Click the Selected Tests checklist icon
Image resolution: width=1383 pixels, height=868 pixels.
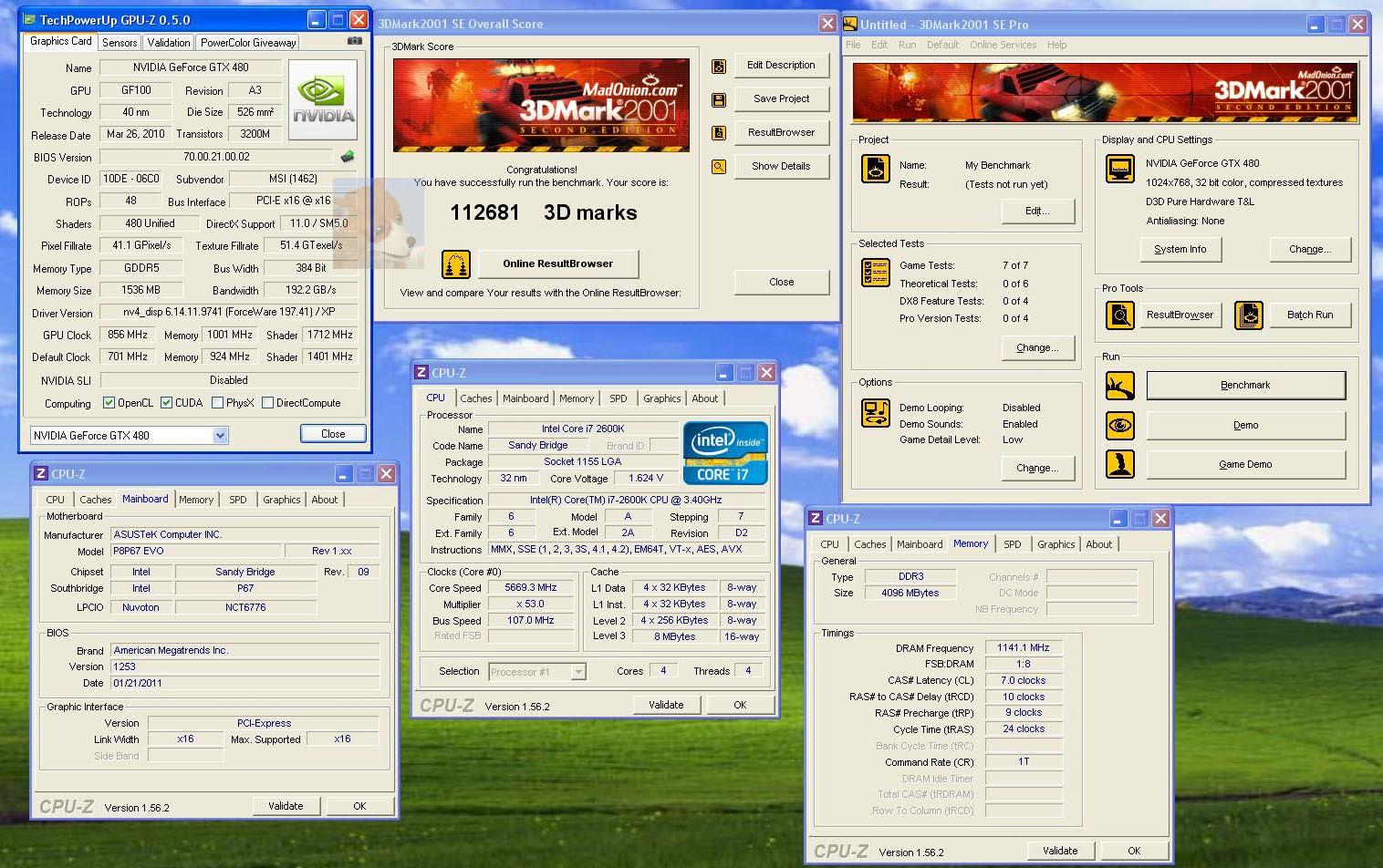[x=875, y=273]
